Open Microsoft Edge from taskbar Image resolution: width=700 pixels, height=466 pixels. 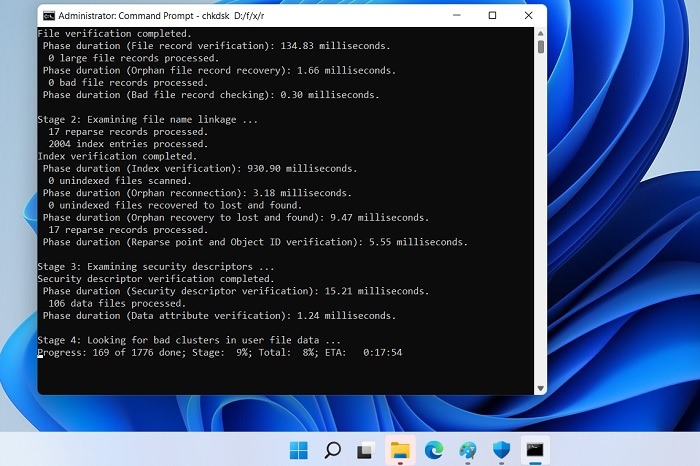pyautogui.click(x=434, y=450)
